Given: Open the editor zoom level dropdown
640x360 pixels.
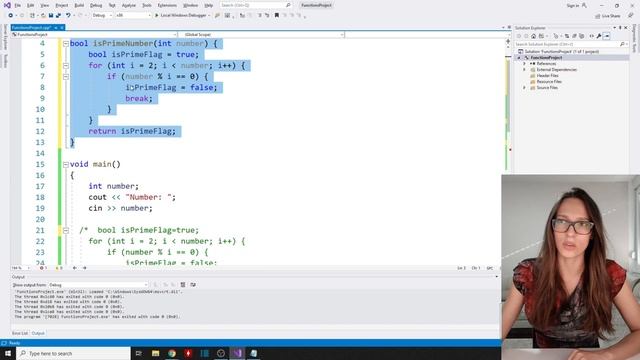Looking at the screenshot, I should tap(20, 268).
